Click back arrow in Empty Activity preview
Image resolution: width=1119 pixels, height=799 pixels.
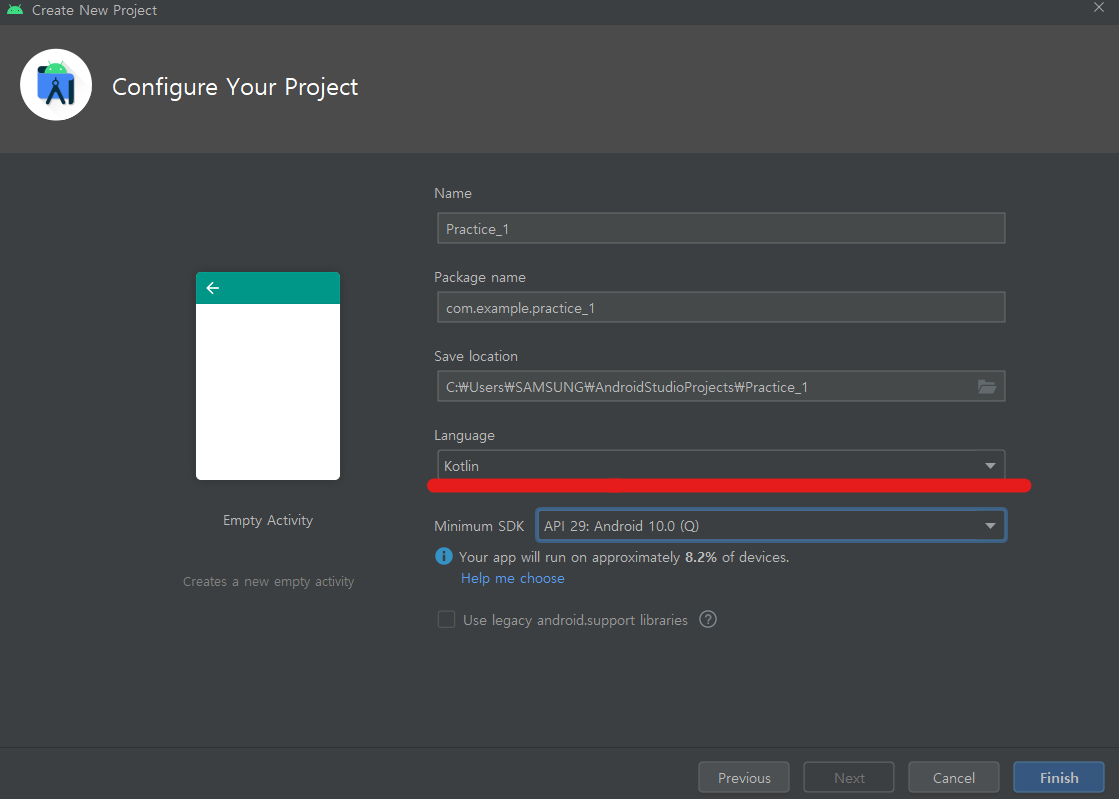tap(213, 287)
